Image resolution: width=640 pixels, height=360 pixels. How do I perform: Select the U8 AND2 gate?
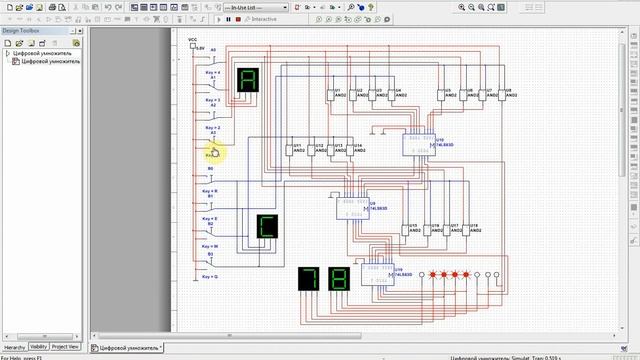click(x=502, y=95)
